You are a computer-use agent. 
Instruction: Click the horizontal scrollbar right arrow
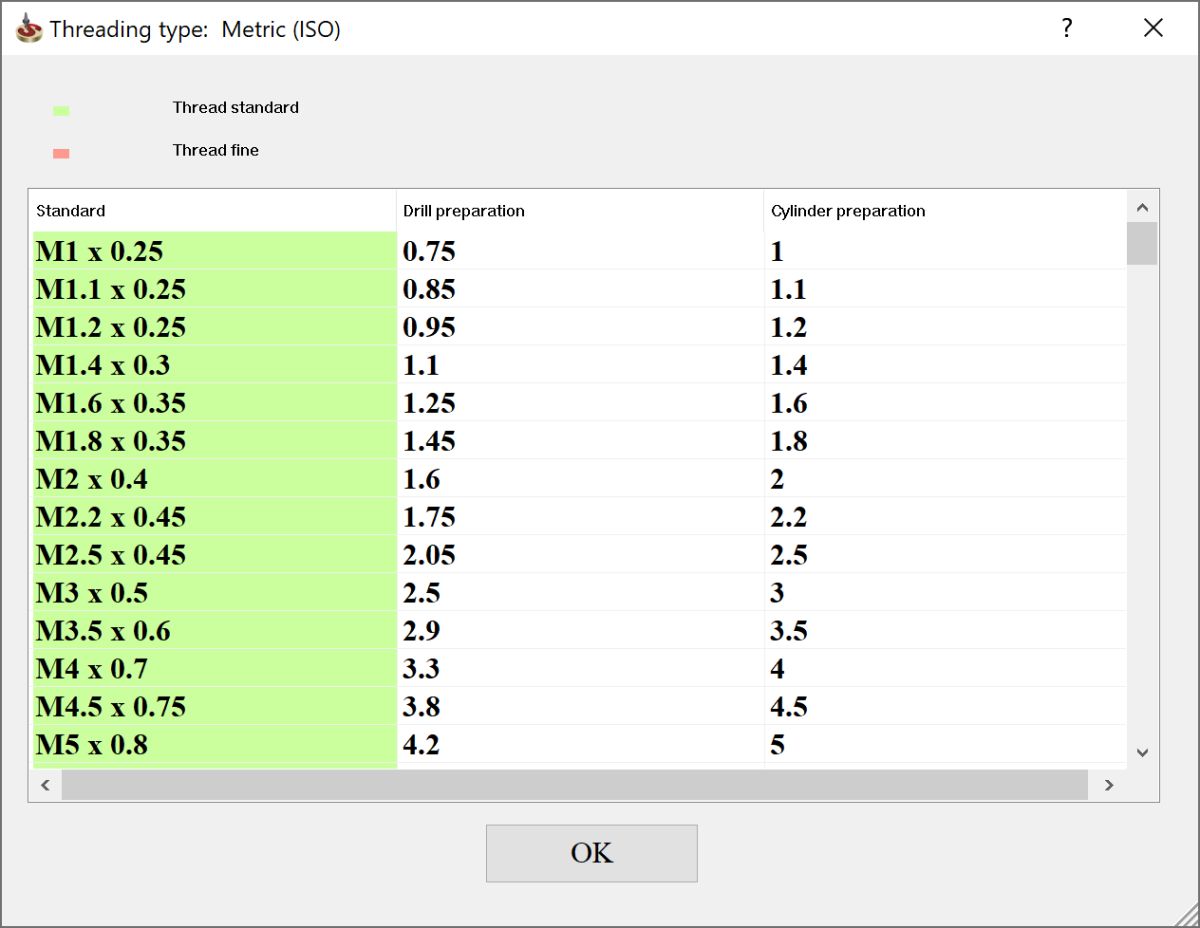coord(1108,785)
